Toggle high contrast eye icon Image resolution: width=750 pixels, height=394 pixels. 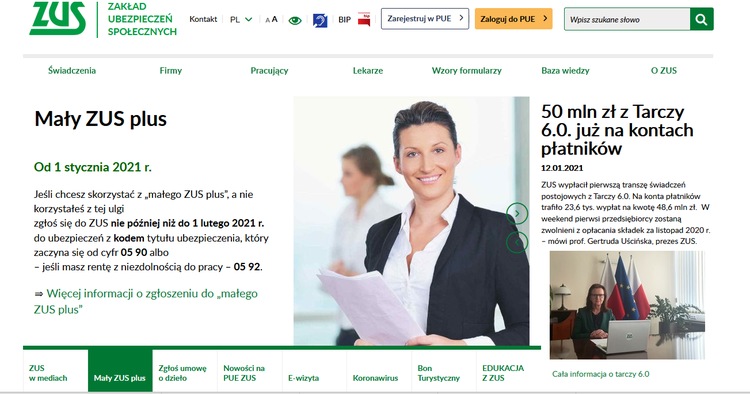click(x=295, y=20)
